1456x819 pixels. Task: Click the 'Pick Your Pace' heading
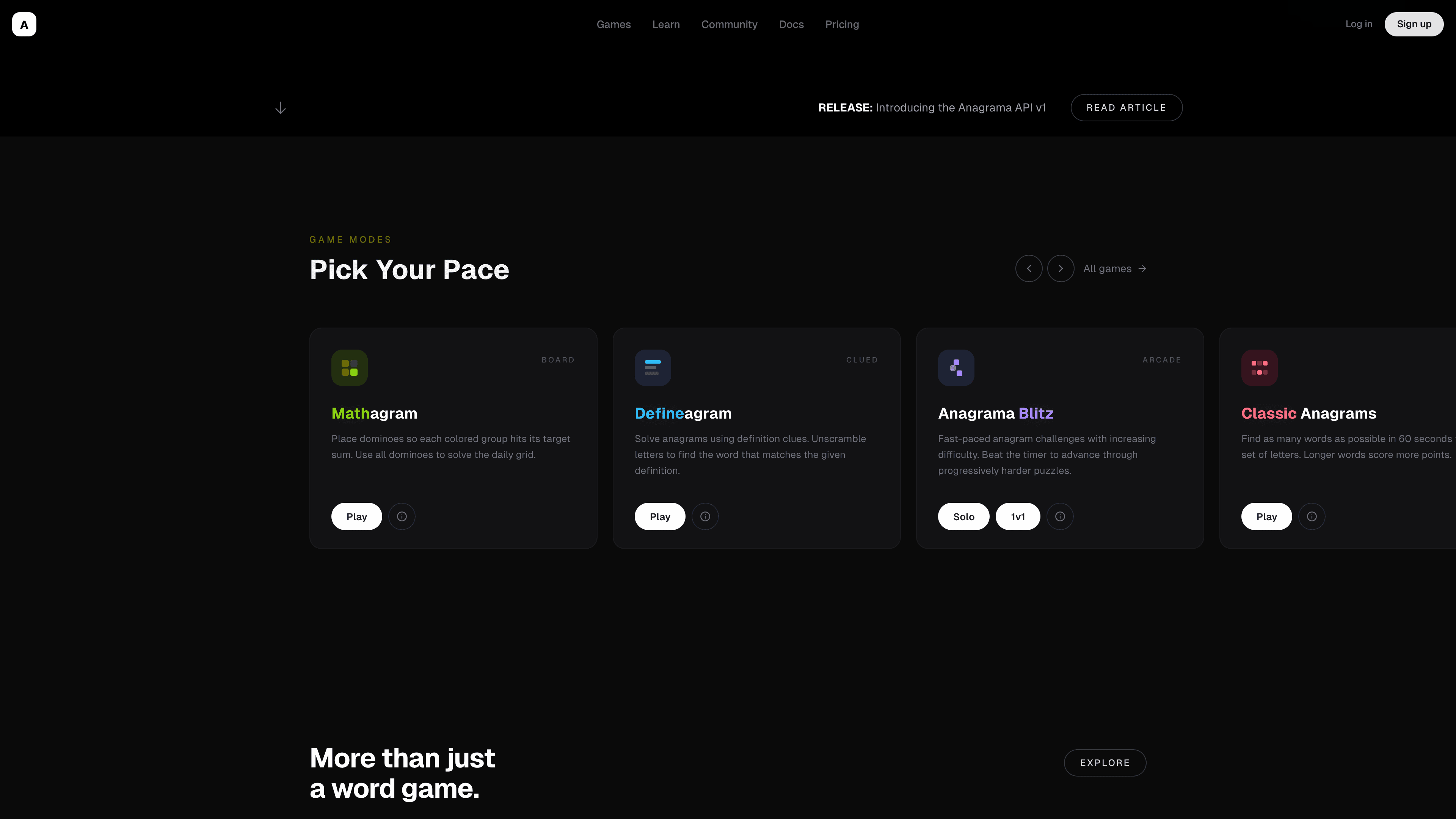coord(409,270)
